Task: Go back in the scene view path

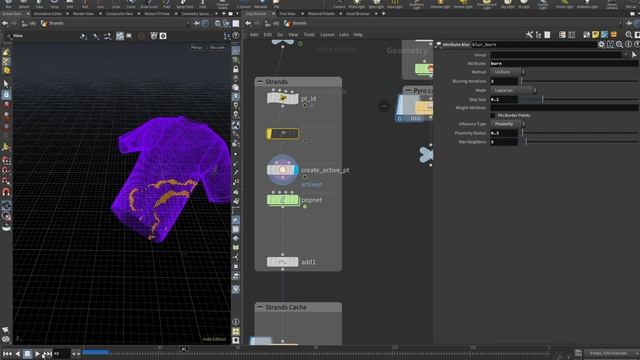Action: [x=5, y=24]
